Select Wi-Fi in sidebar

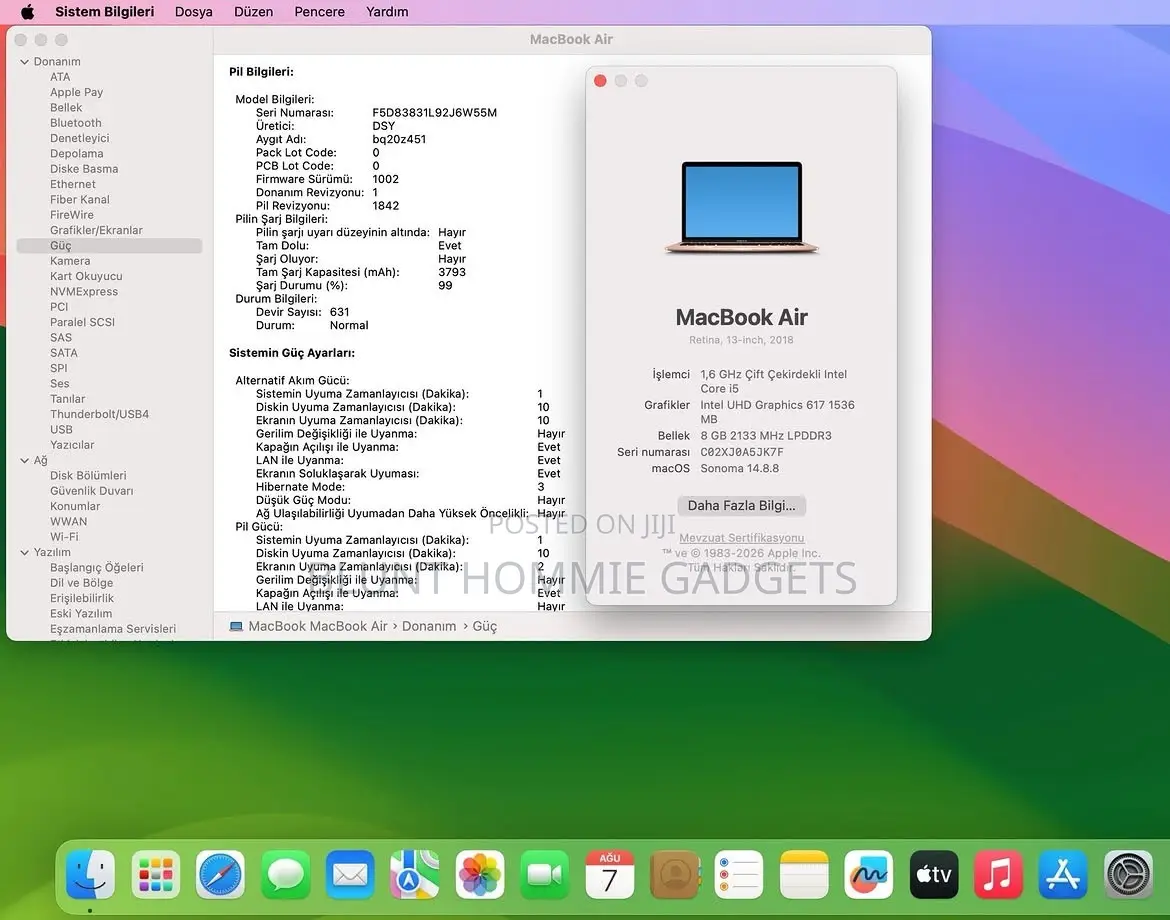pyautogui.click(x=63, y=536)
